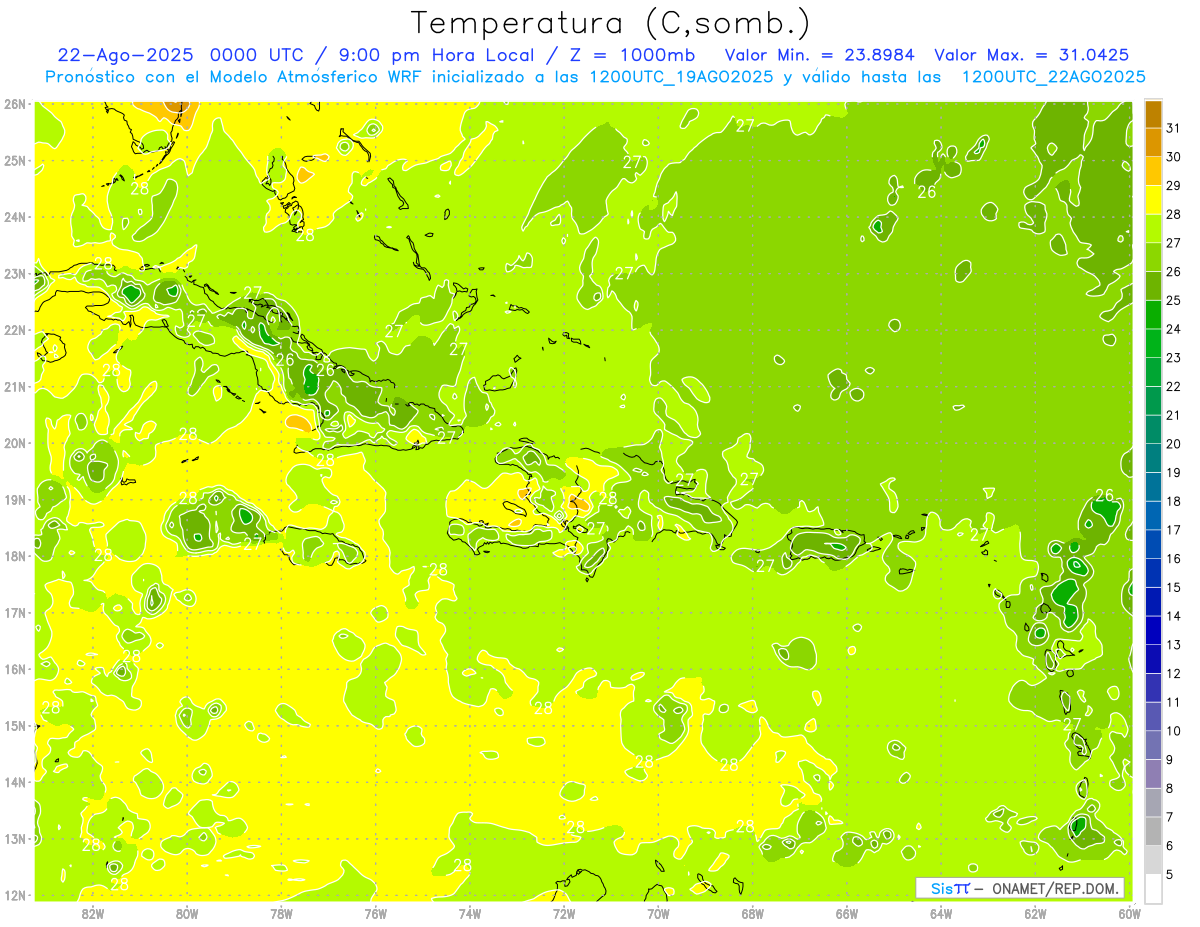Image resolution: width=1200 pixels, height=927 pixels.
Task: Click the "9" value on the color scale
Action: [x=1170, y=760]
